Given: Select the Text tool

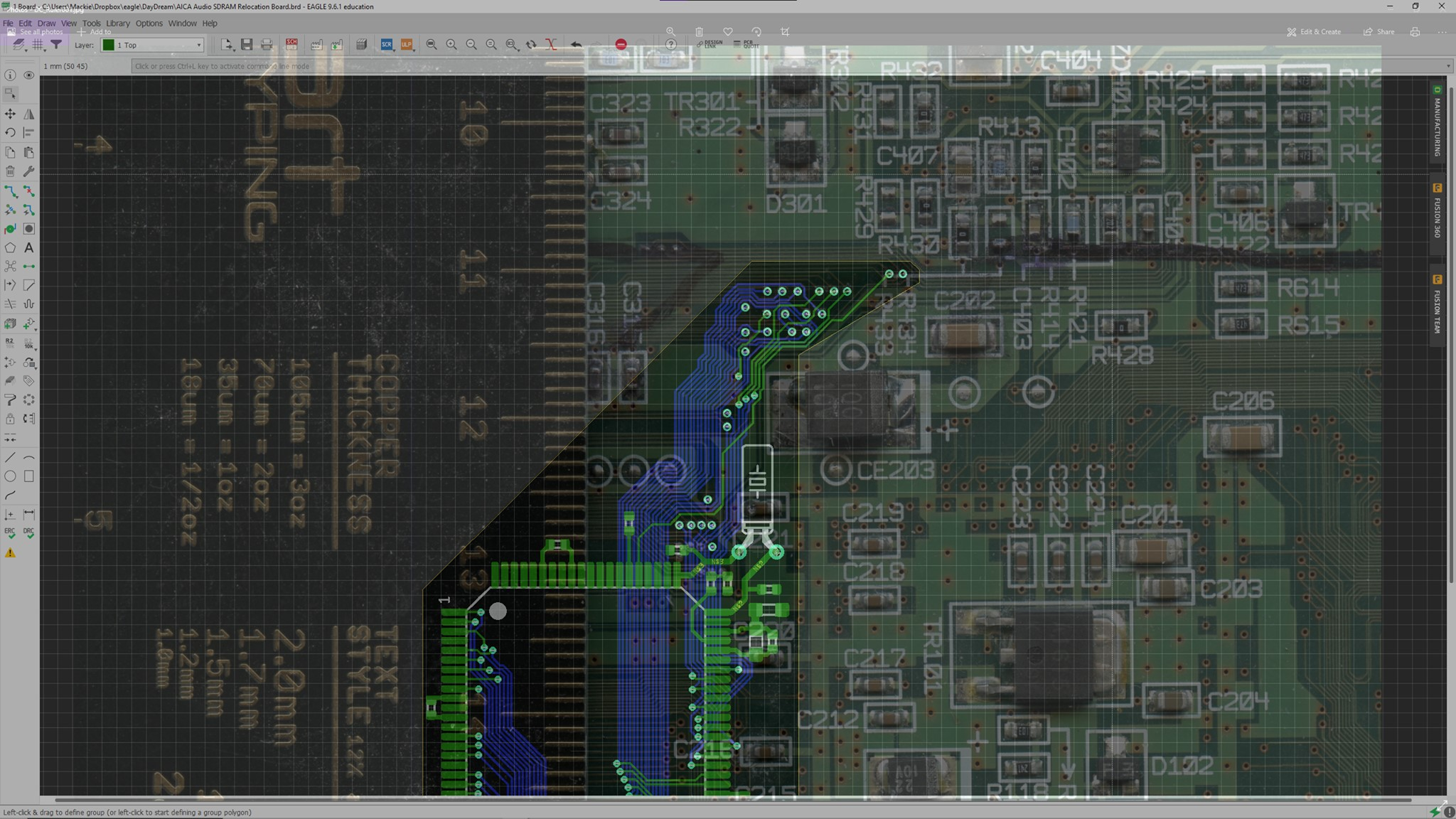Looking at the screenshot, I should [x=29, y=248].
